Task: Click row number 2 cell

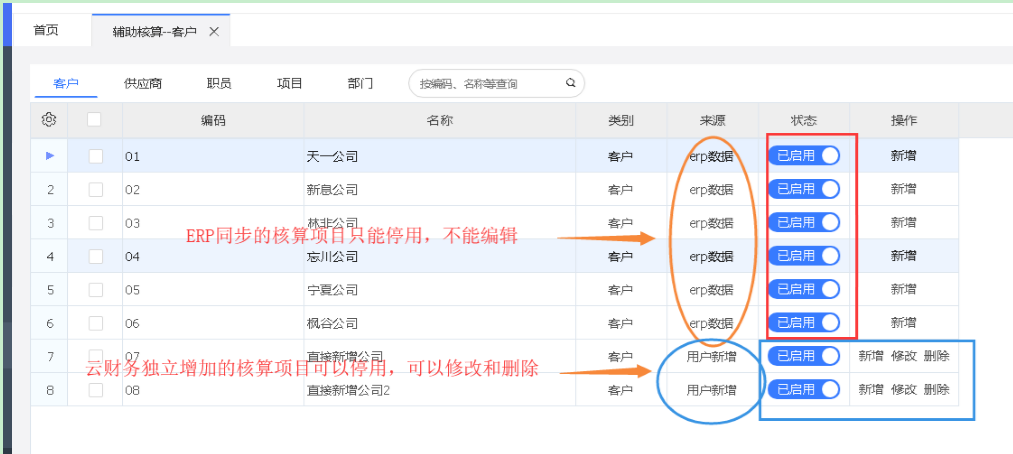Action: click(50, 189)
